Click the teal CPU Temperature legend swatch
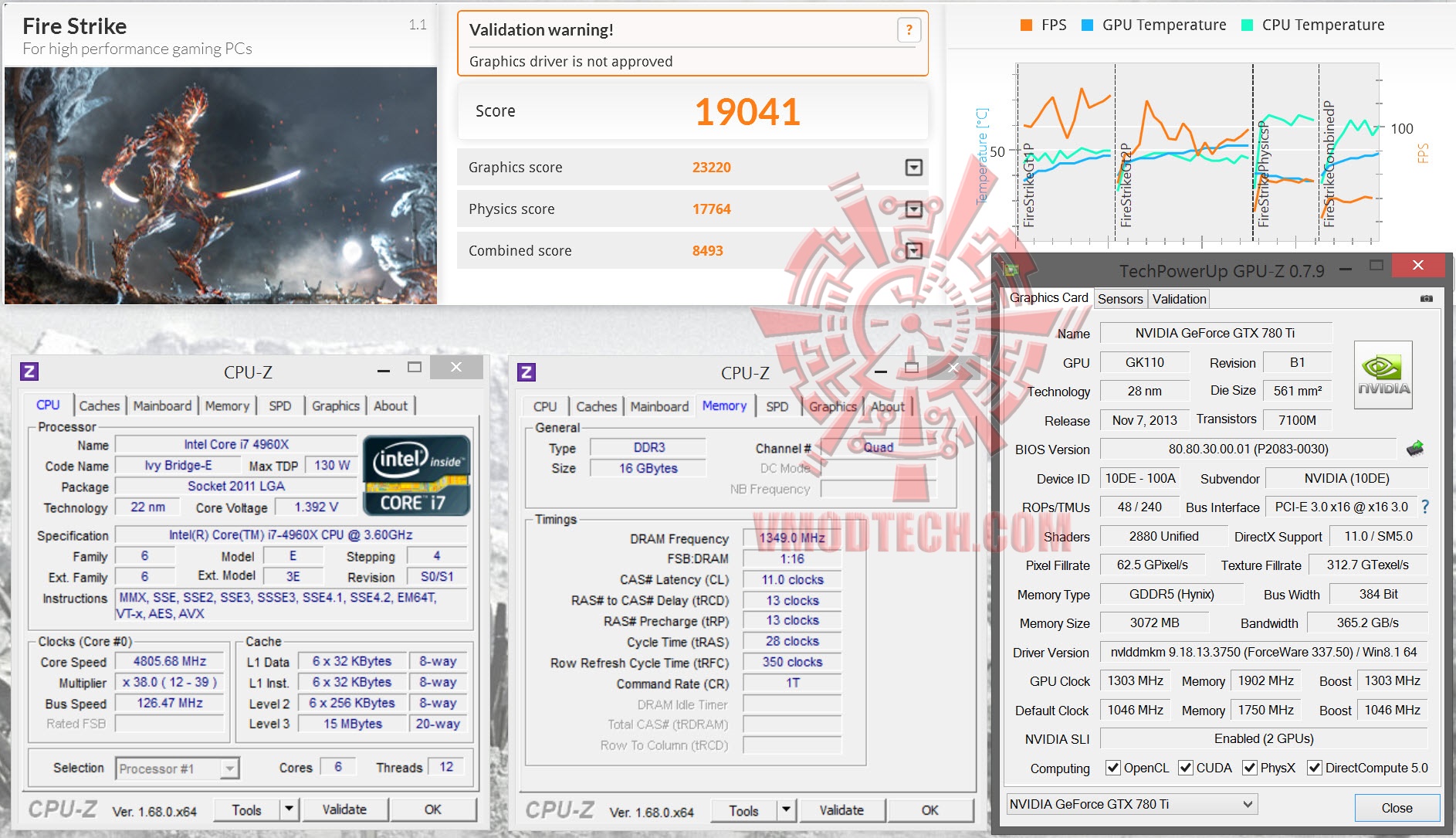Screen dimensions: 1456x838 tap(1247, 25)
